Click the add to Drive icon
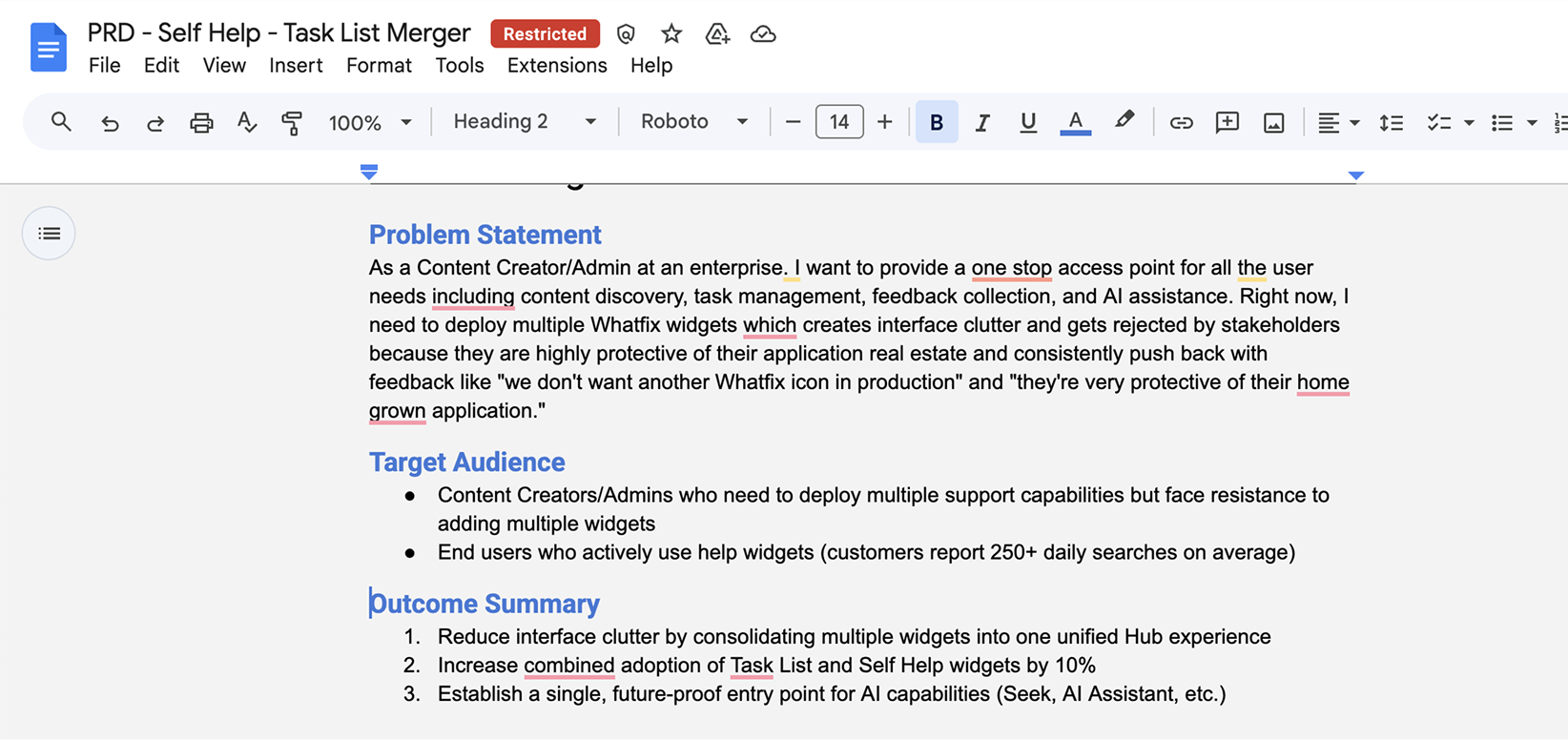1568x740 pixels. tap(717, 34)
